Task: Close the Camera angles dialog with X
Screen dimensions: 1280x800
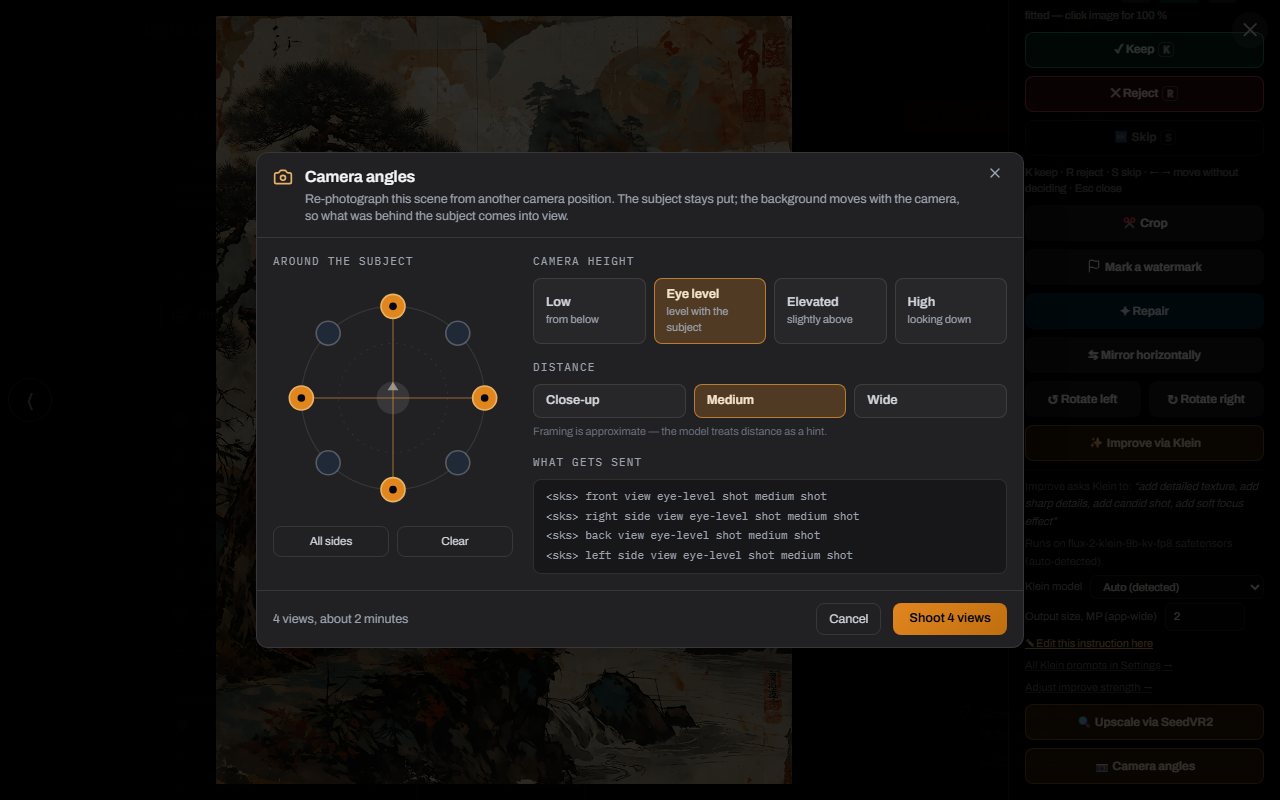Action: (x=995, y=173)
